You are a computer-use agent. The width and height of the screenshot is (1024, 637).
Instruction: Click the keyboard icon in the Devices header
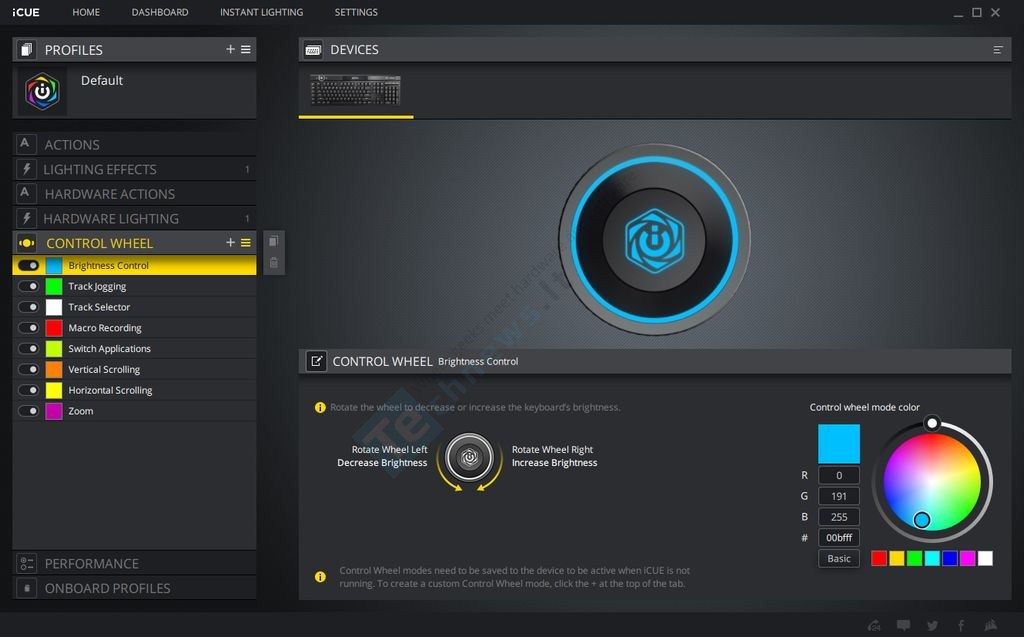pos(313,50)
